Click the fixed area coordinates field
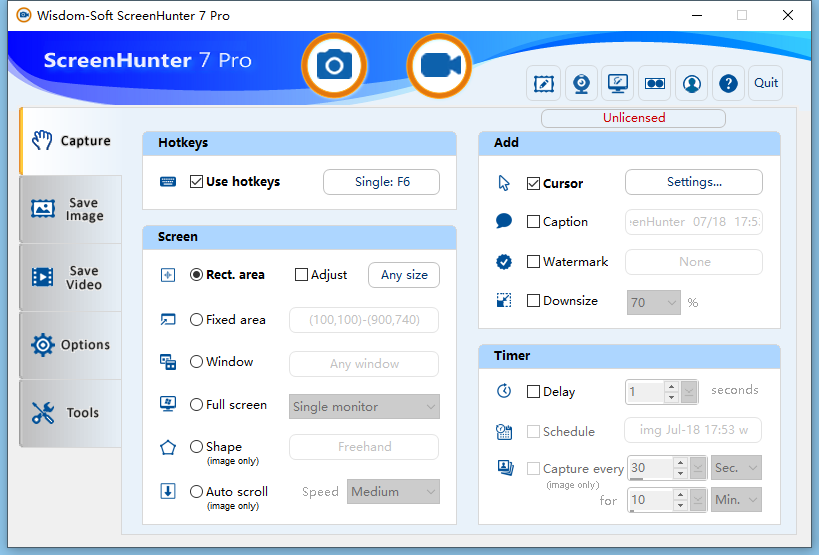The width and height of the screenshot is (819, 555). [364, 320]
